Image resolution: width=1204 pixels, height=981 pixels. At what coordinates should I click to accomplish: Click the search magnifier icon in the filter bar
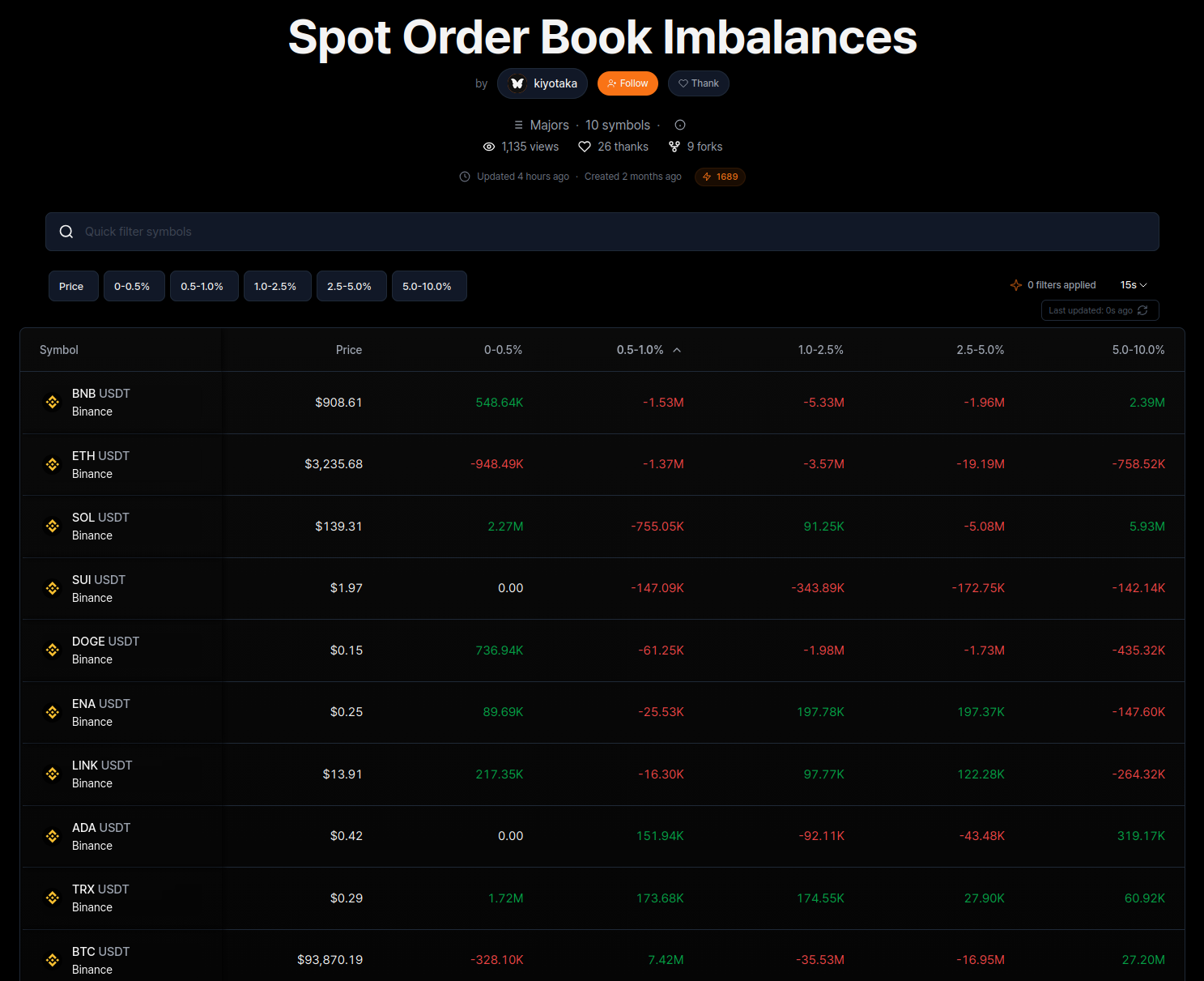click(66, 232)
